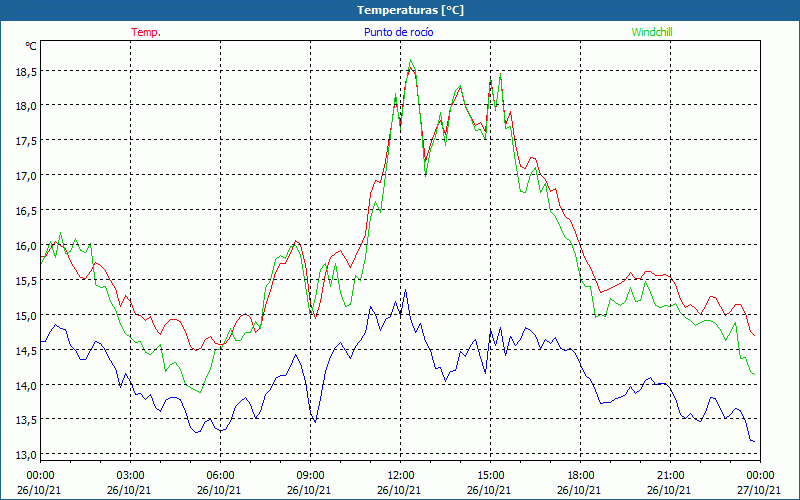Click the 17,0 y-axis value
This screenshot has width=800, height=500.
(x=27, y=177)
